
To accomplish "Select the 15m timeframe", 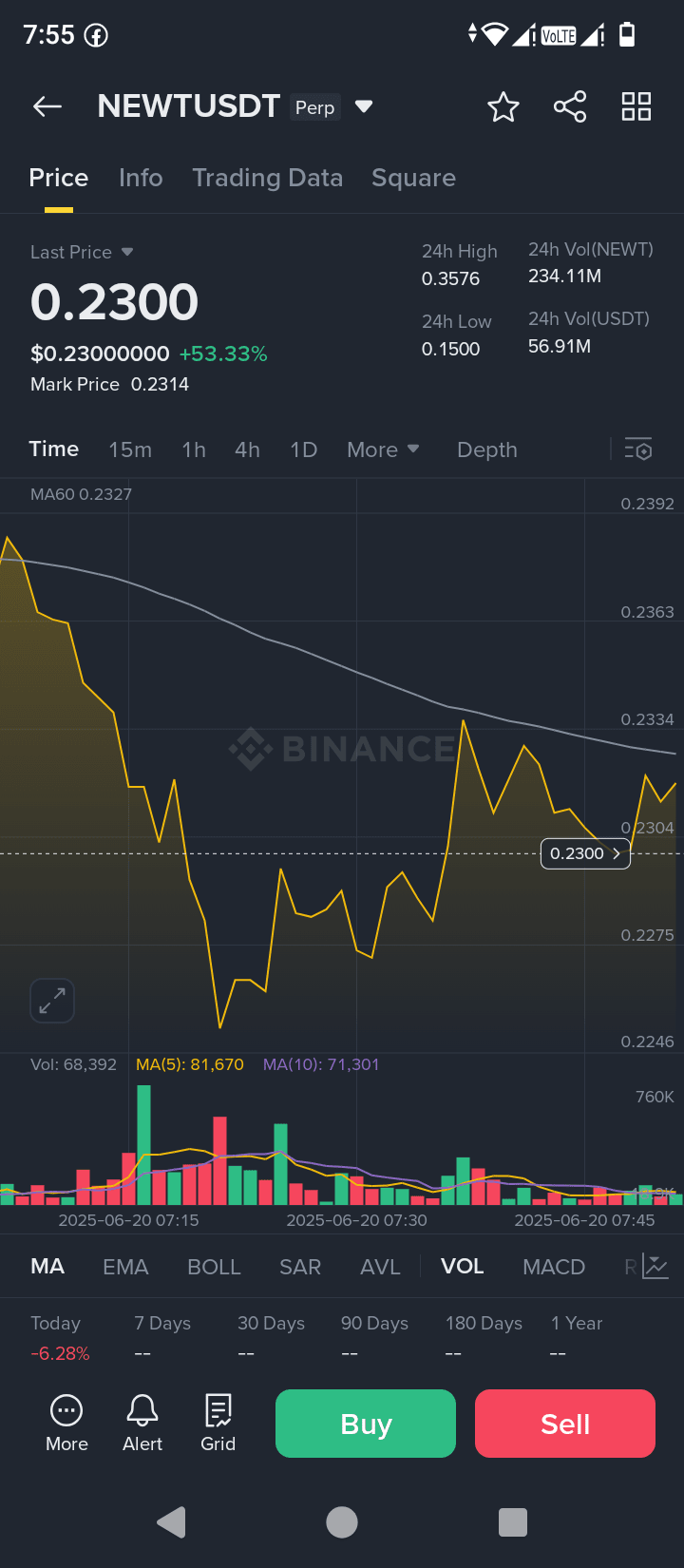I will [x=130, y=449].
